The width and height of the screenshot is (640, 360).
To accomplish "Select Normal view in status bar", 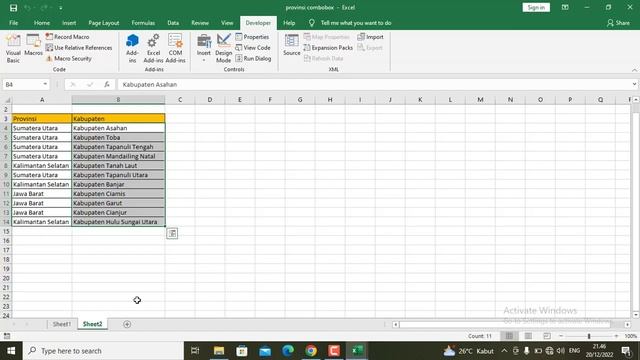I will pyautogui.click(x=509, y=336).
